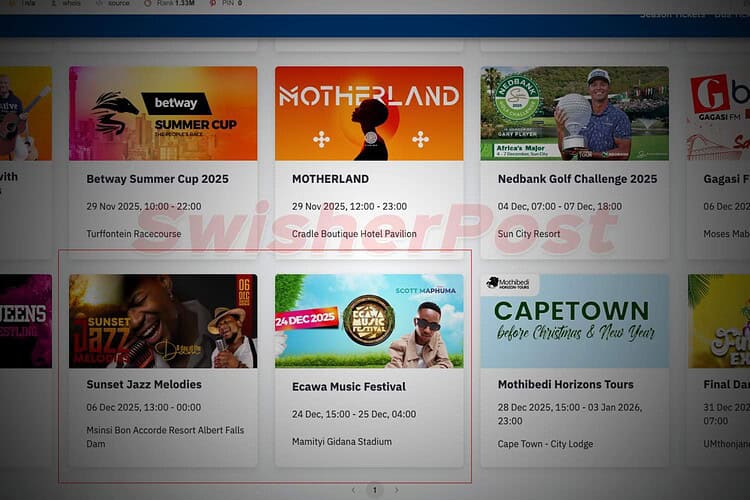Click the Nedbank Golf Challenge banner image
This screenshot has width=750, height=500.
click(x=574, y=113)
